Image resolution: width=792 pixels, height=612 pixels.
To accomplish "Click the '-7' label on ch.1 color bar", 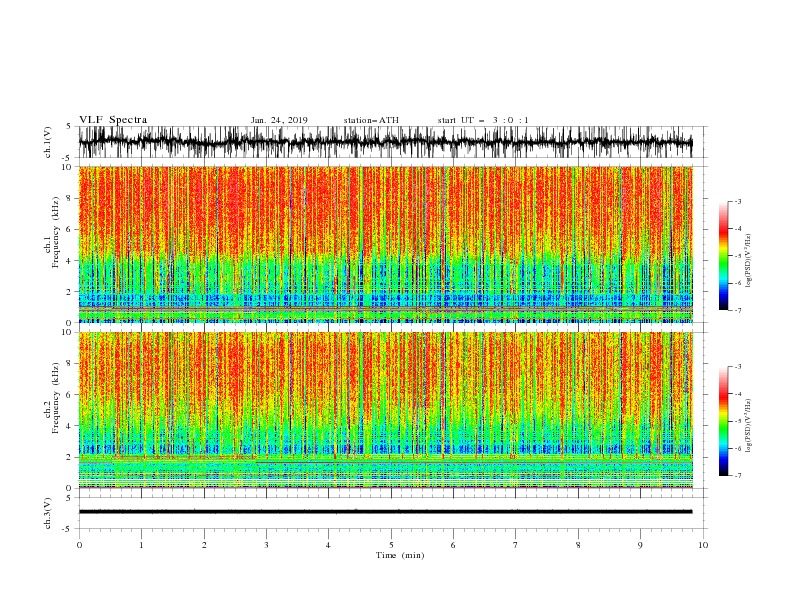I will (738, 310).
